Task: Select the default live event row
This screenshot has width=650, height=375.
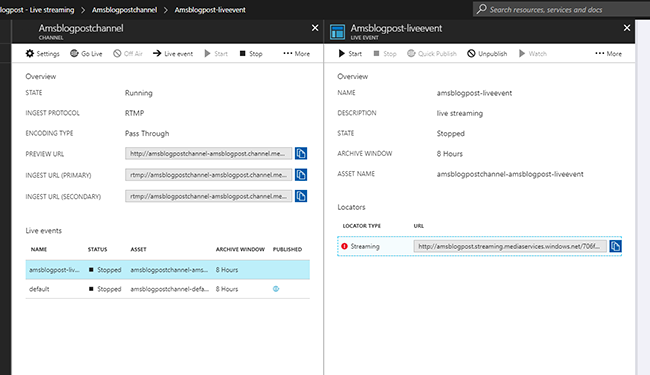Action: 167,289
